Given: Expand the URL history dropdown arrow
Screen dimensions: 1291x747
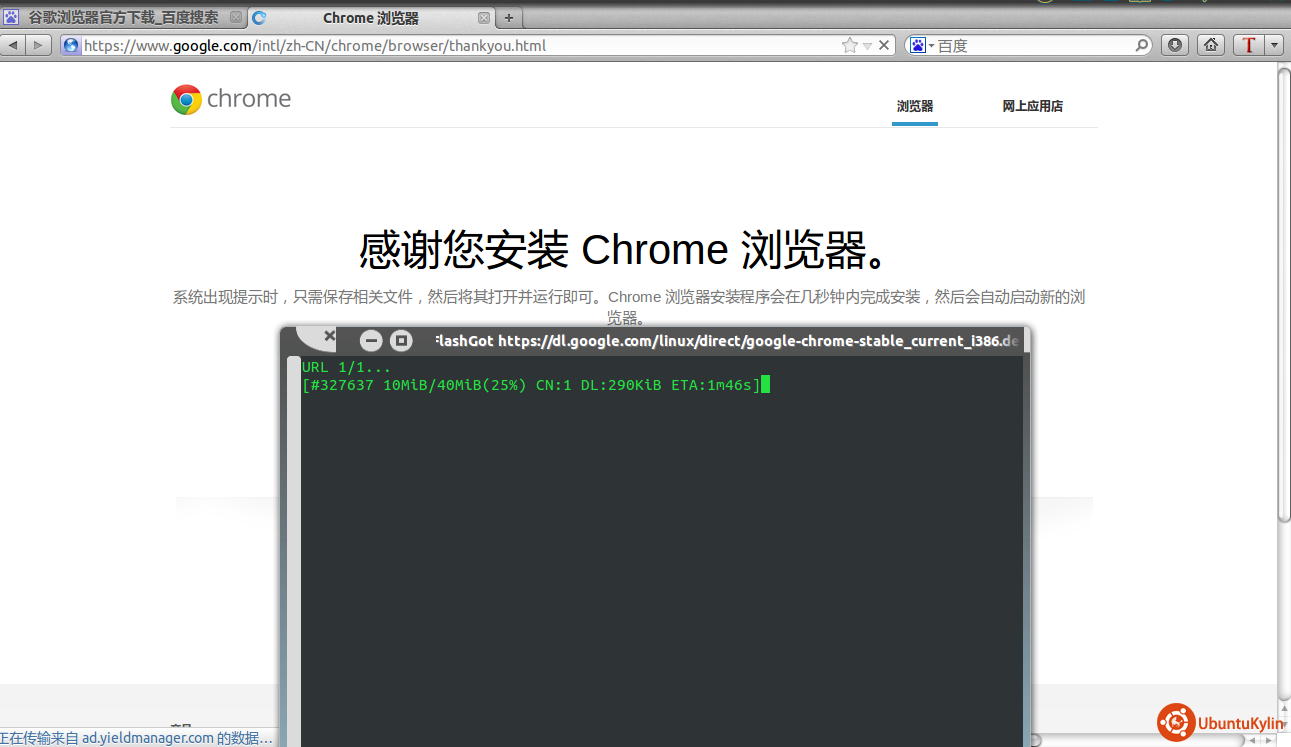Looking at the screenshot, I should click(x=867, y=45).
